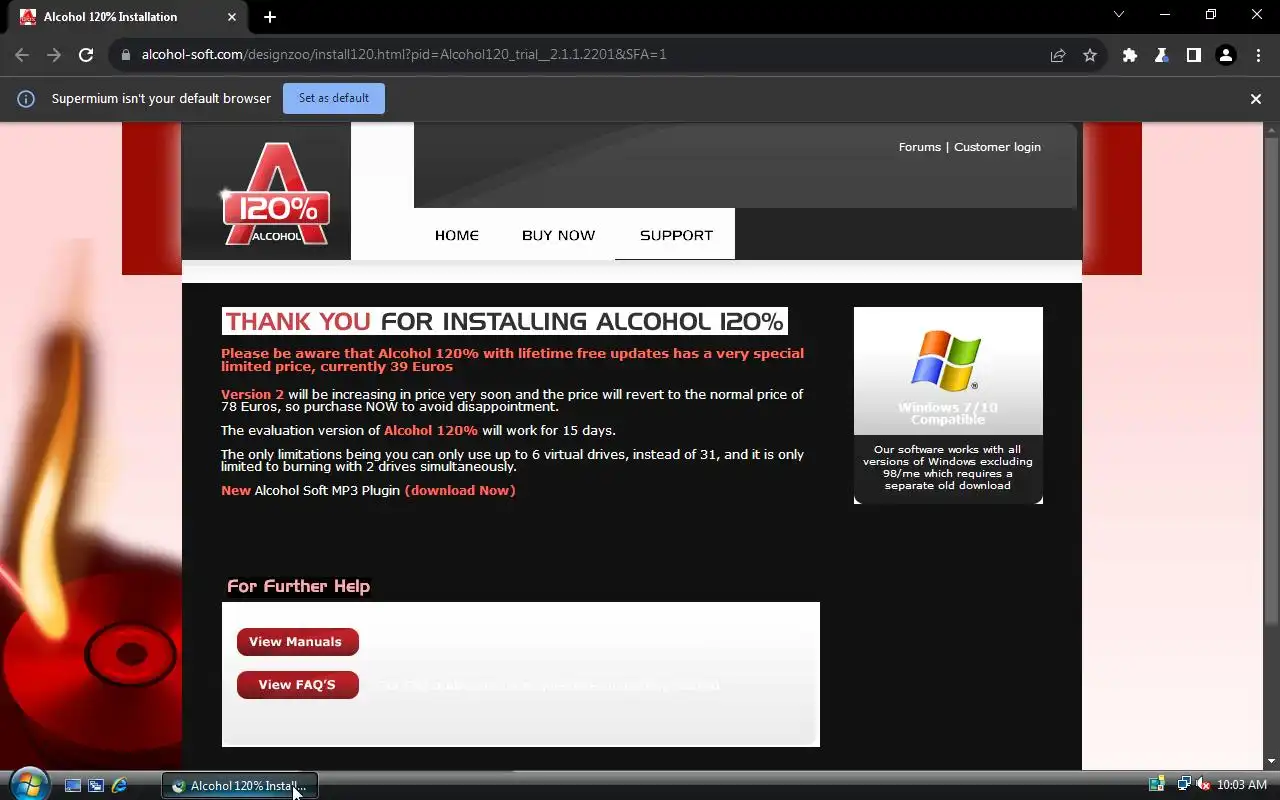Click the Version 2 red text
This screenshot has height=800, width=1280.
(x=252, y=394)
